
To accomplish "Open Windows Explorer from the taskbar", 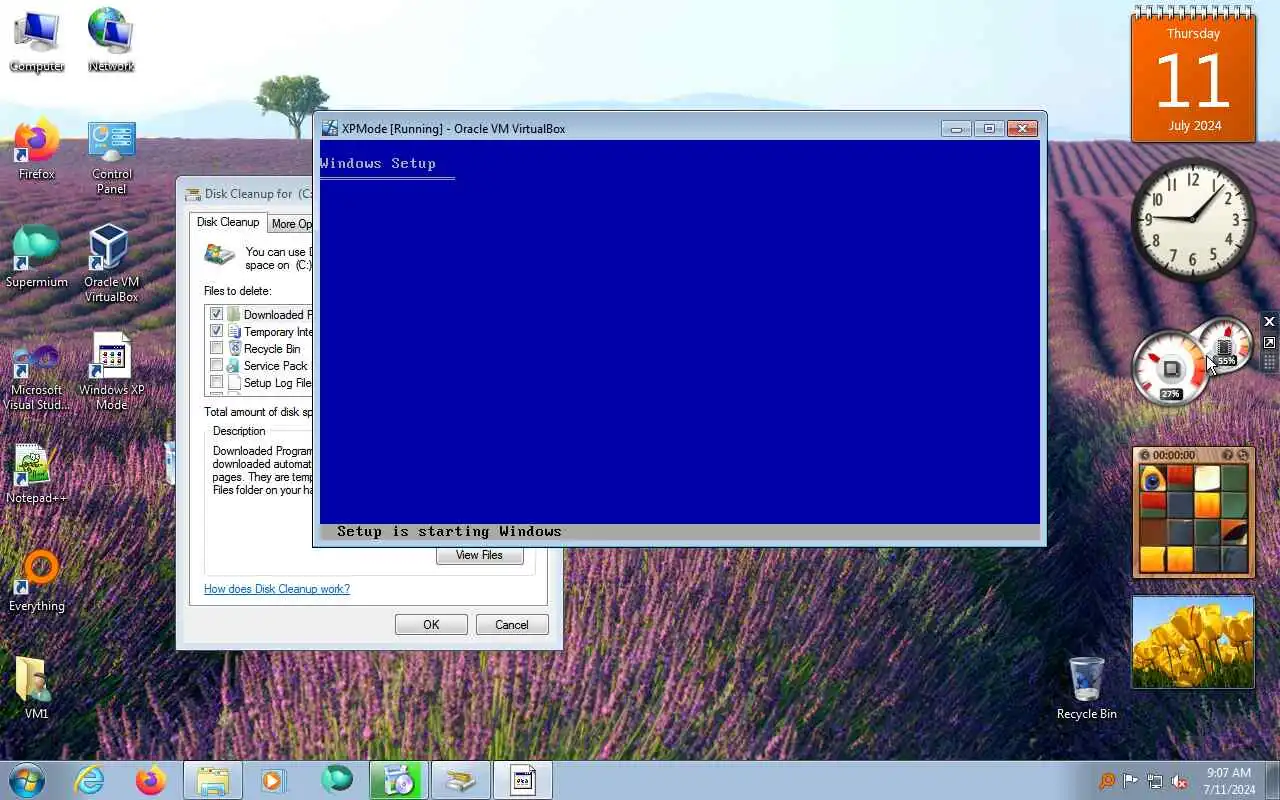I will 213,780.
